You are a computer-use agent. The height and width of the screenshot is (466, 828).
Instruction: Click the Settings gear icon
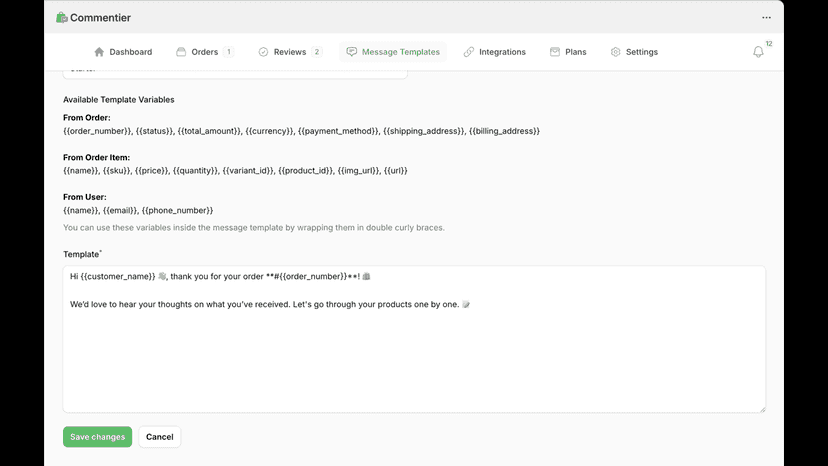pos(616,52)
